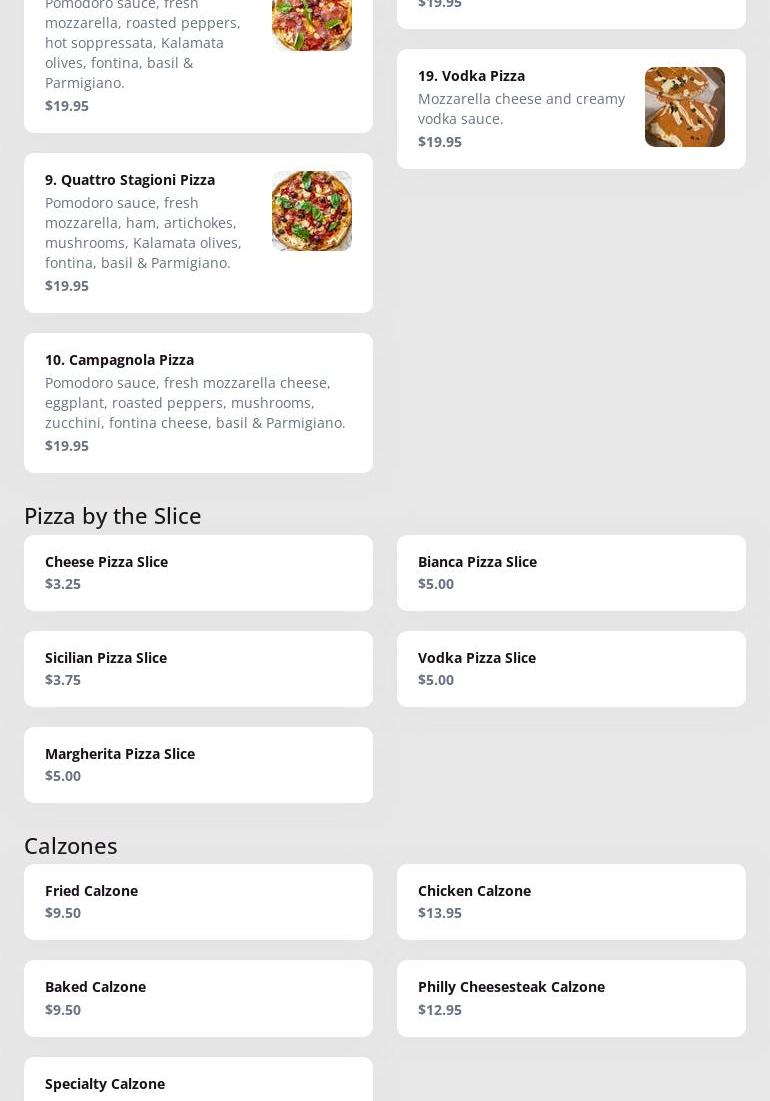Click the Calzones section heading
Viewport: 770px width, 1101px height.
70,845
